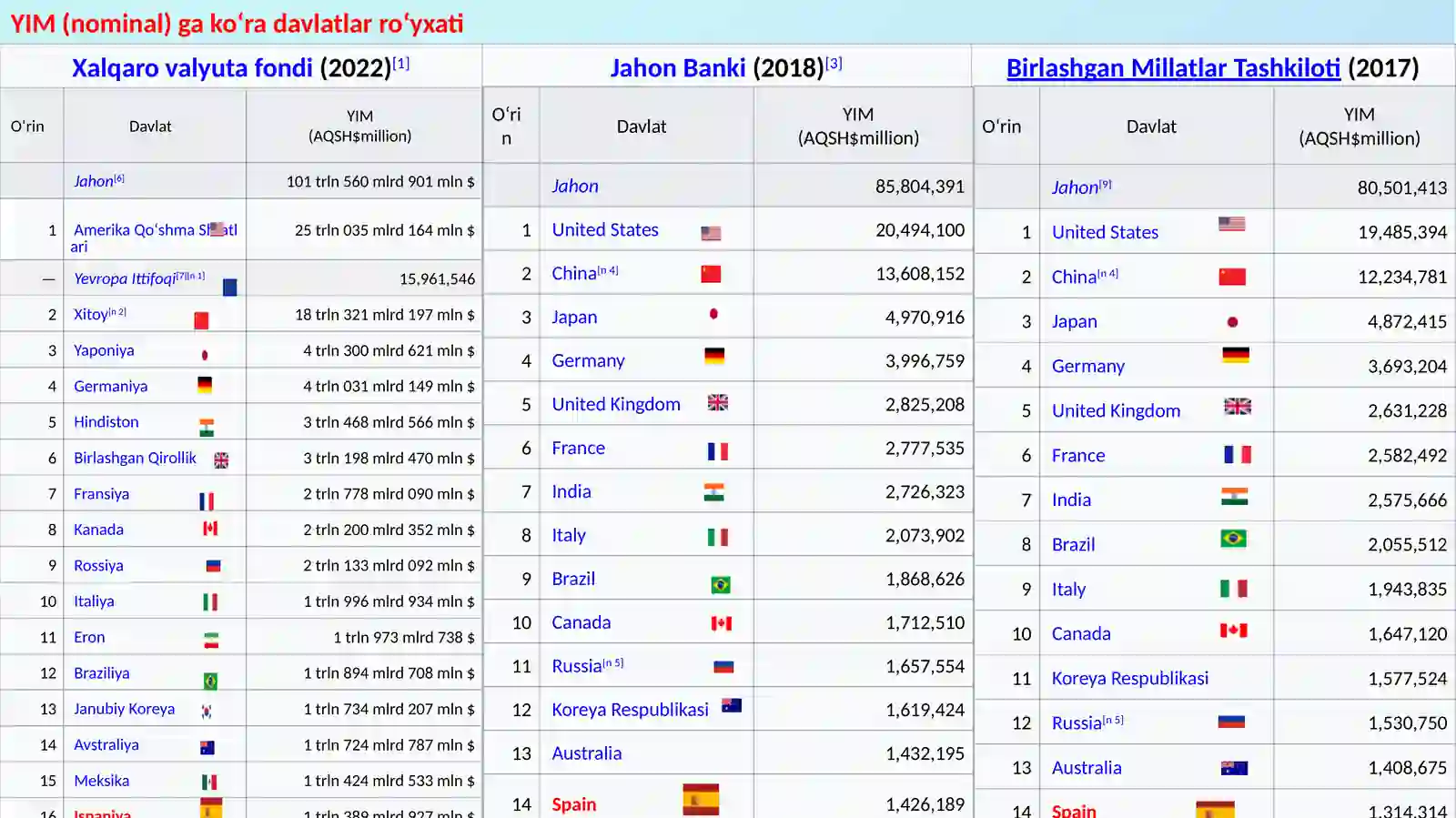Image resolution: width=1456 pixels, height=818 pixels.
Task: Click the page title YIM (nominal) ga ko'ra davlatlar ro'yxati
Action: point(237,23)
